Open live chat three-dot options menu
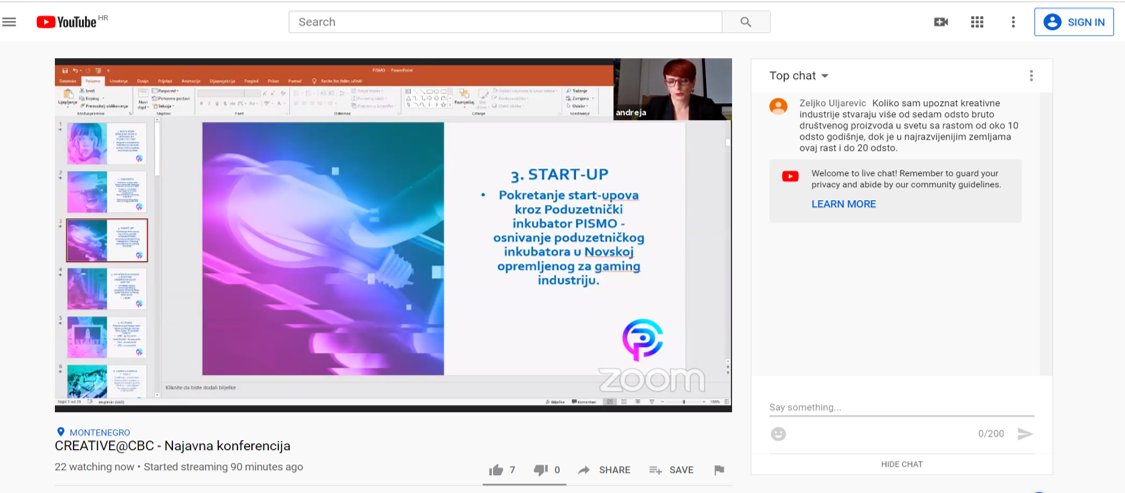This screenshot has width=1125, height=493. tap(1031, 76)
